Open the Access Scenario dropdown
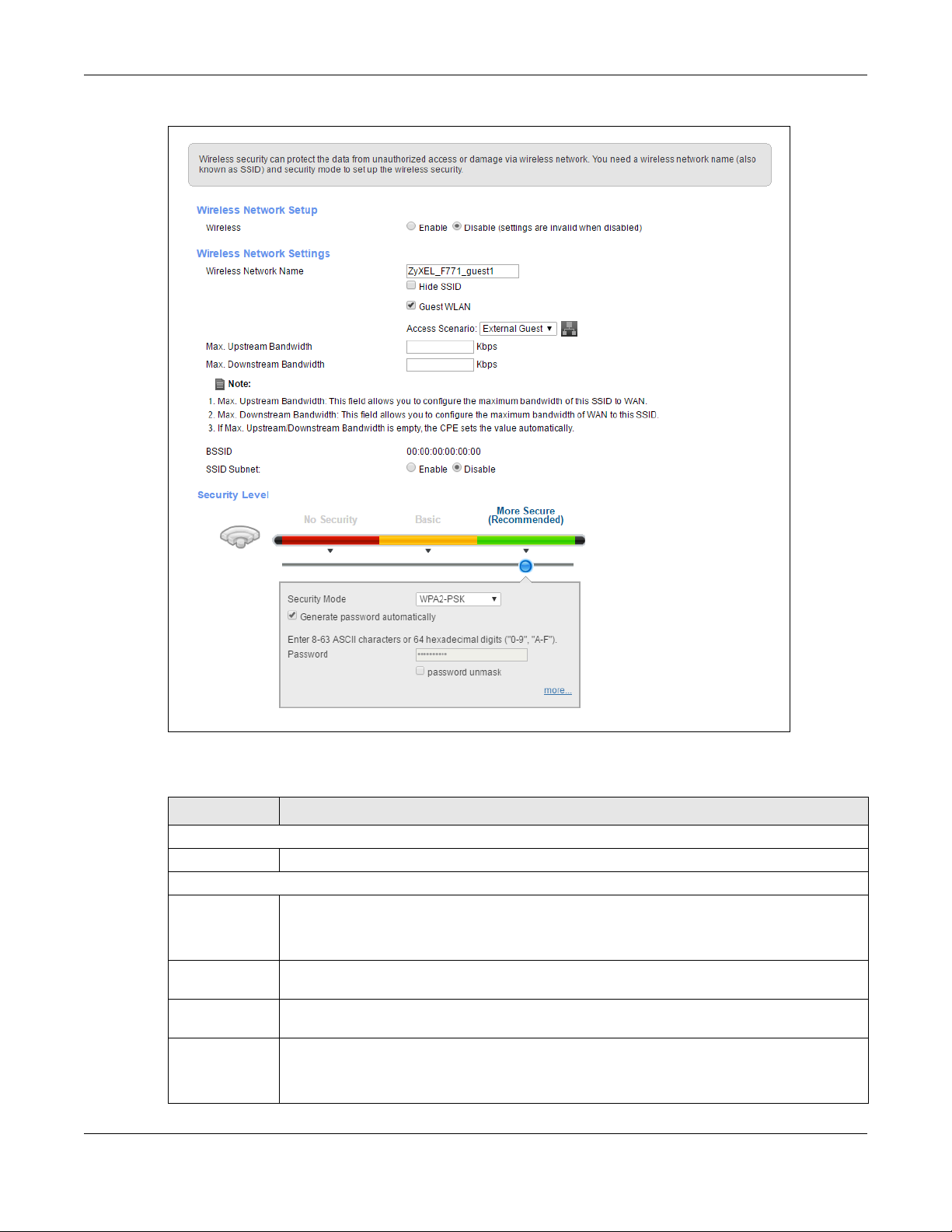Screen dimensions: 952x1232 (518, 329)
